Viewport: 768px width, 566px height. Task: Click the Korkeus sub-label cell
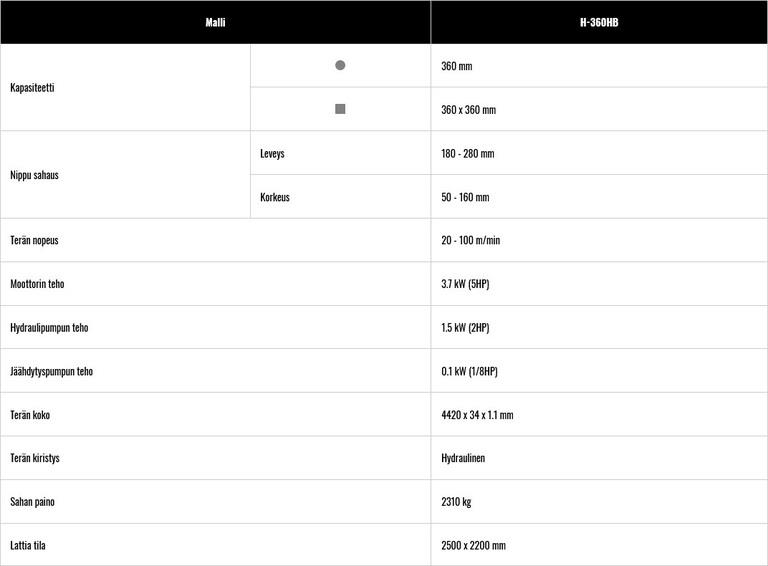(275, 198)
